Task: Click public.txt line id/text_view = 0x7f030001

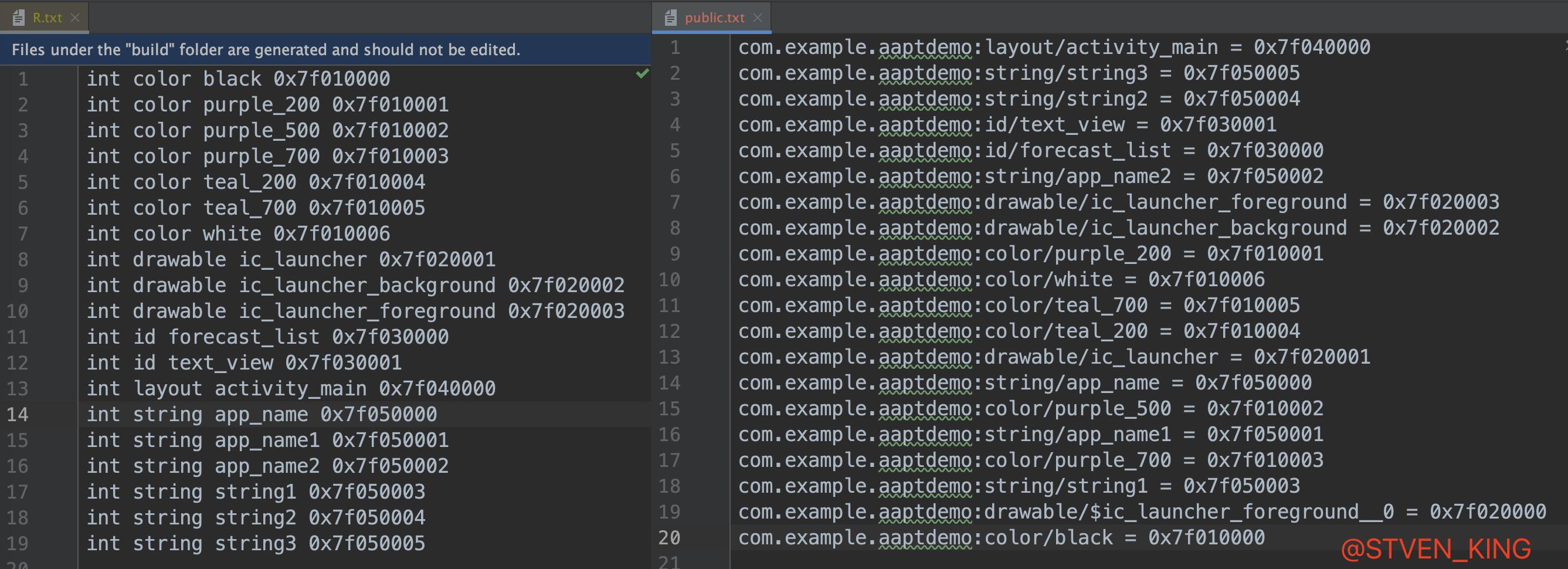Action: [x=1007, y=124]
